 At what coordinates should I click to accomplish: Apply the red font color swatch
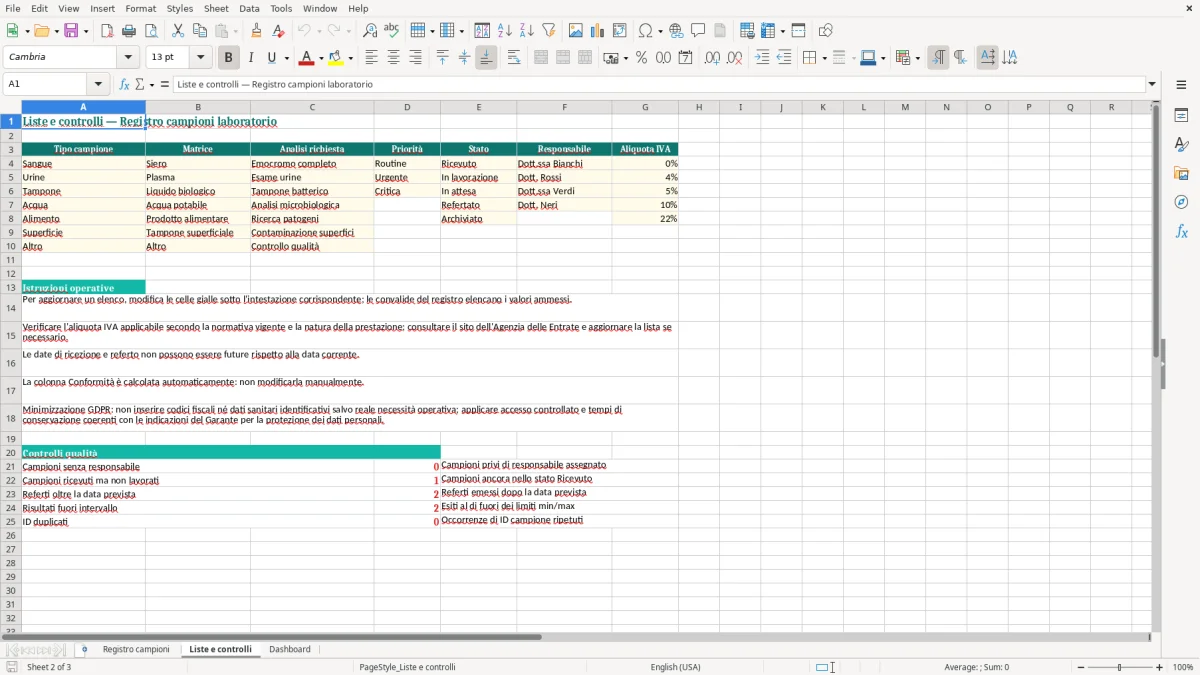click(306, 58)
